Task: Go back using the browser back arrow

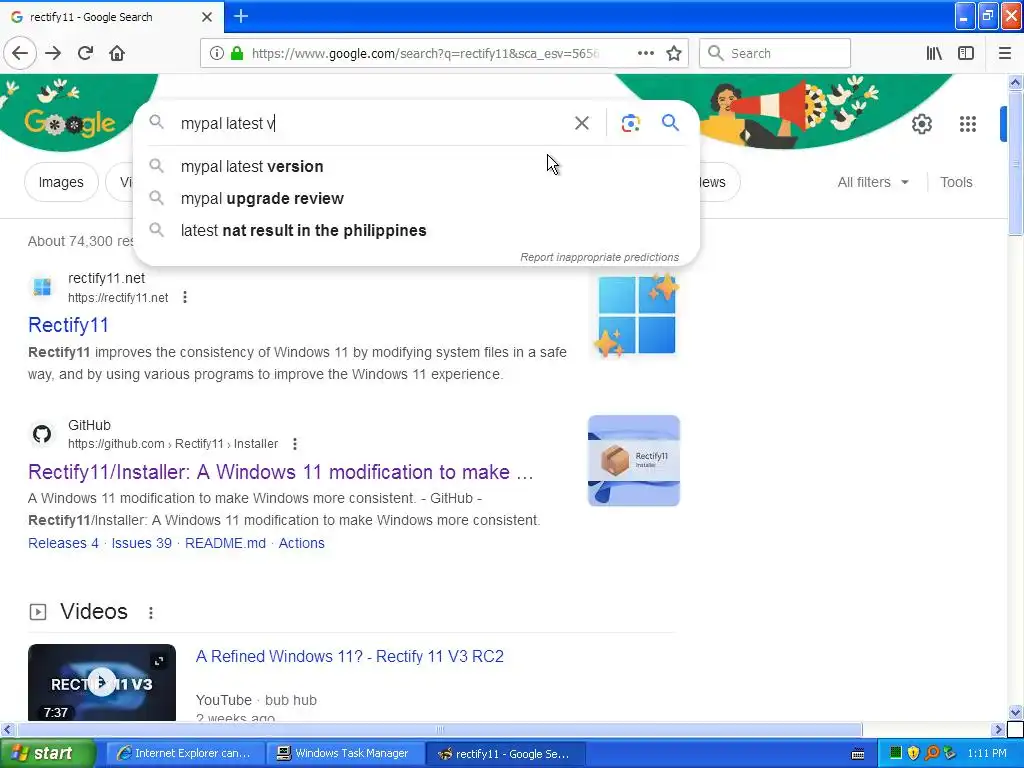Action: click(20, 54)
